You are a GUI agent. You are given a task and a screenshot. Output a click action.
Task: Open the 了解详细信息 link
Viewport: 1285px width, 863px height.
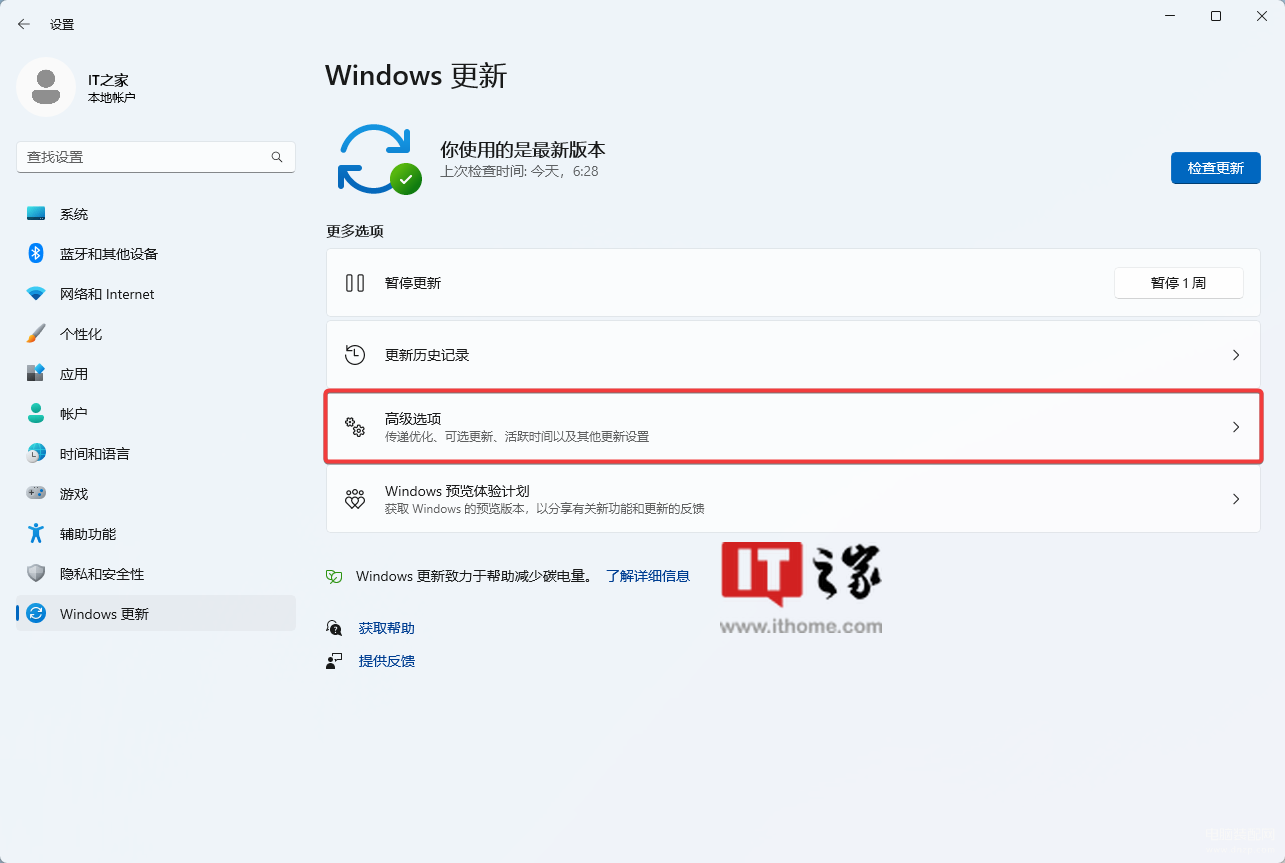pyautogui.click(x=648, y=576)
